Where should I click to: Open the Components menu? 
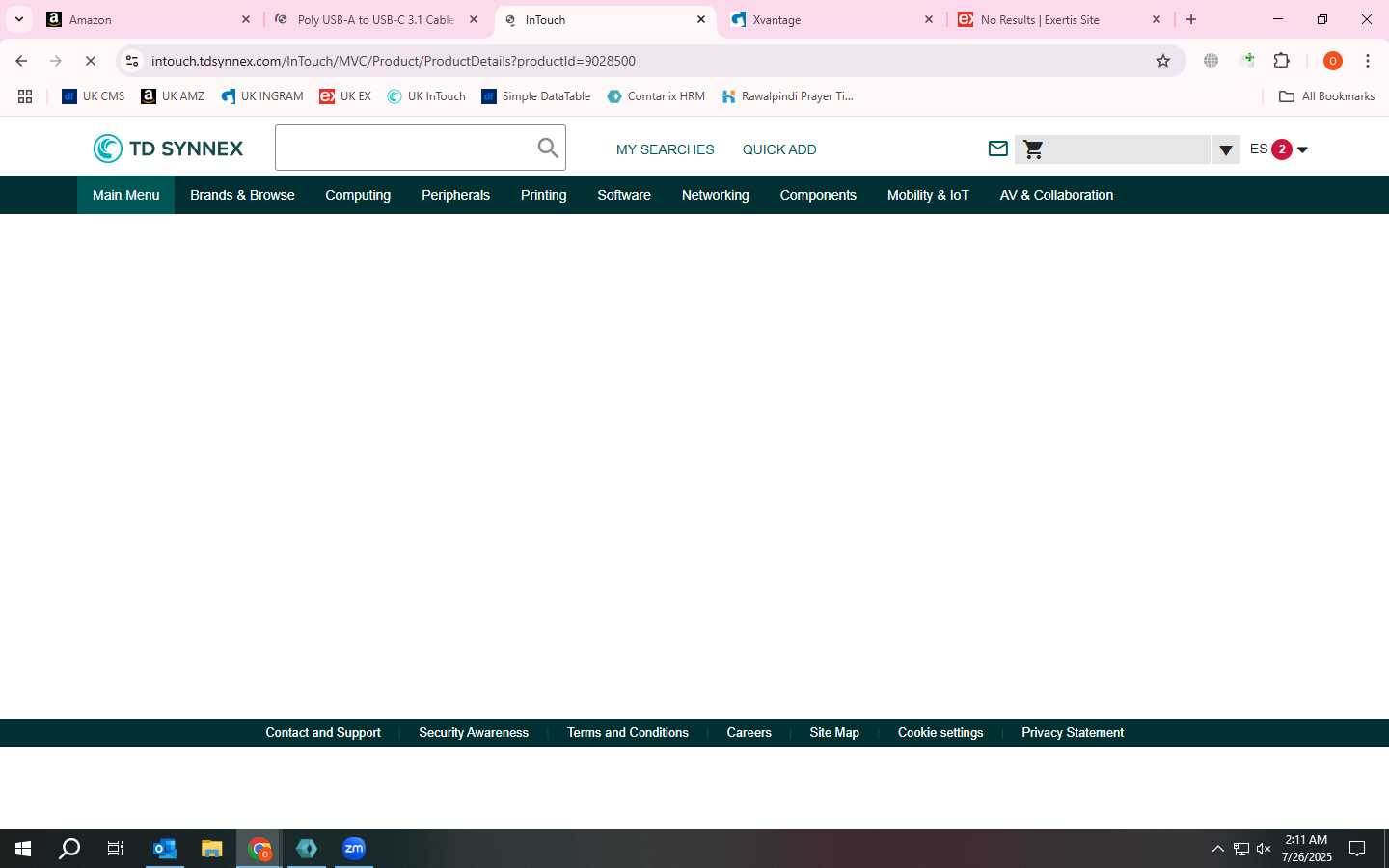[x=818, y=195]
